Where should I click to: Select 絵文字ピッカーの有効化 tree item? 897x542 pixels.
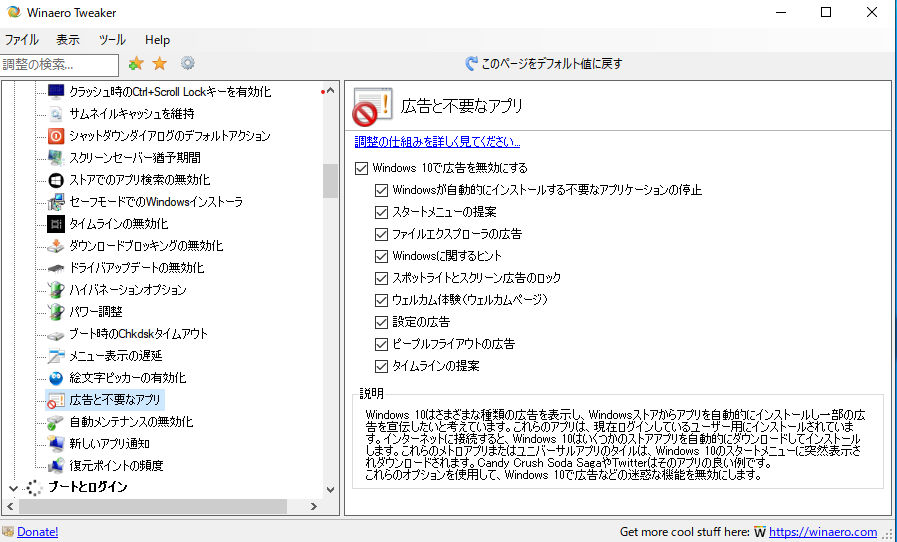pyautogui.click(x=128, y=378)
